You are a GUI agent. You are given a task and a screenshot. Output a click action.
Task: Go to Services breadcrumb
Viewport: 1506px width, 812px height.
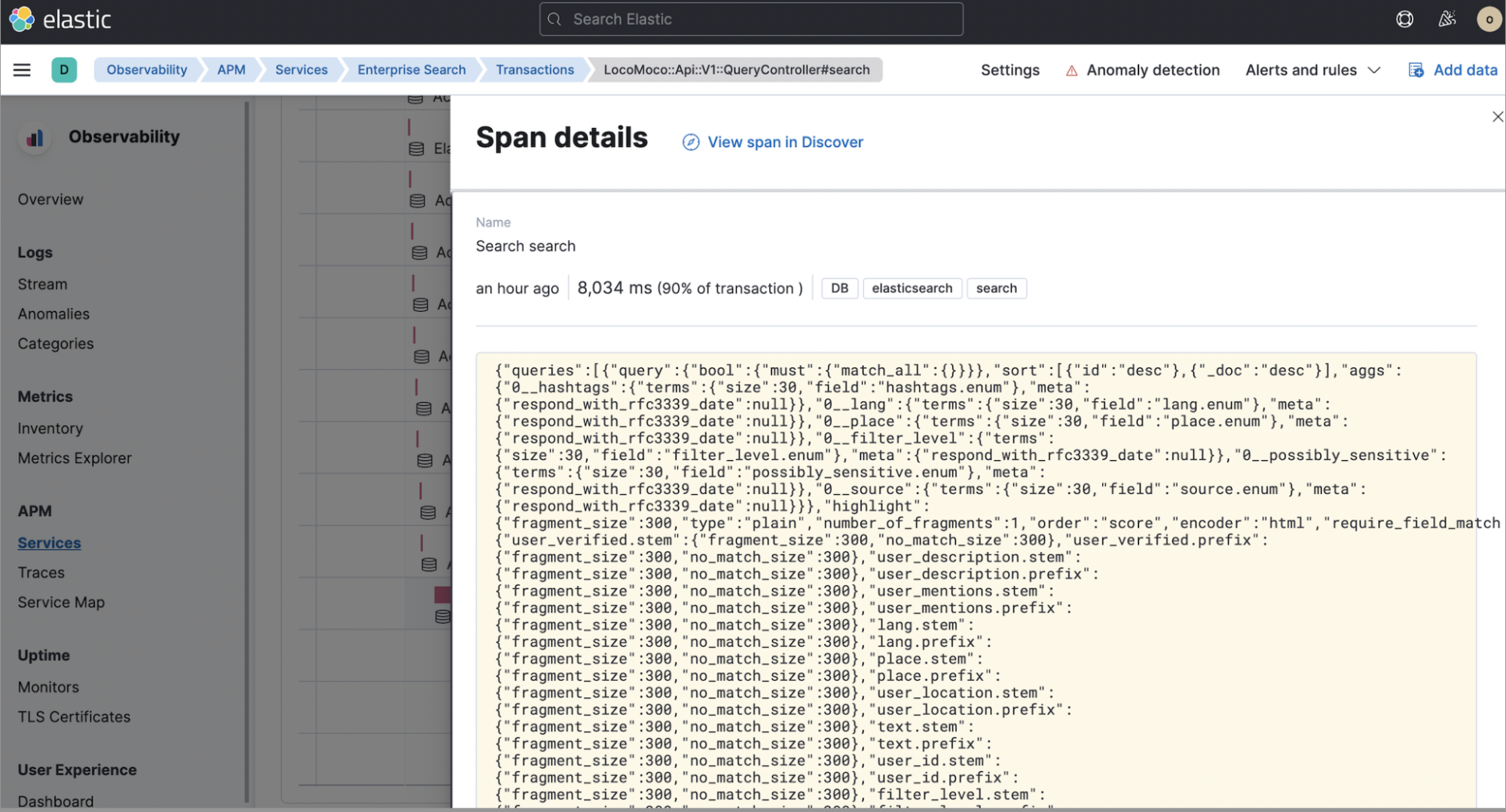(x=301, y=70)
